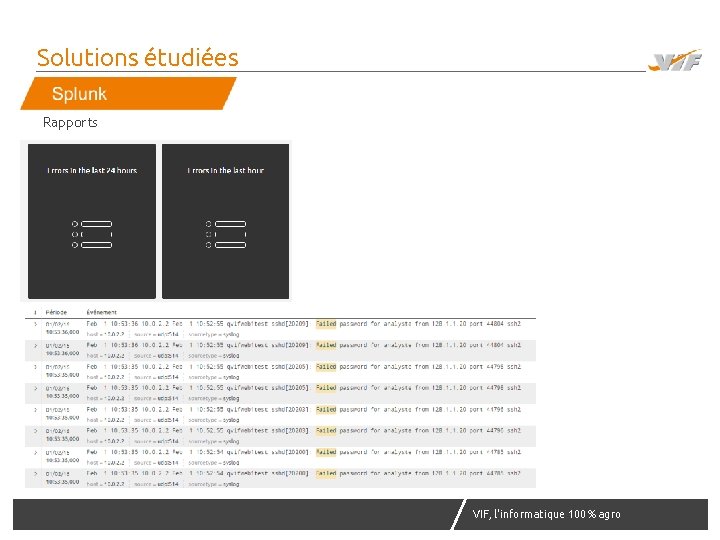Select the "Splunk" orange banner label
Viewport: 720px width, 540px height.
(79, 94)
